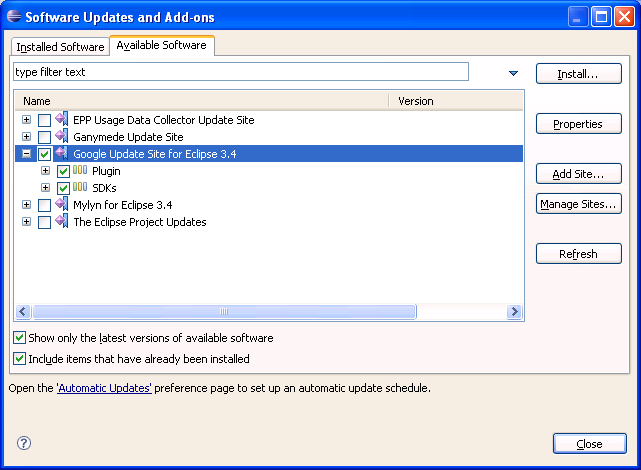This screenshot has height=470, width=641.
Task: Open the filter view menu dropdown arrow
Action: click(513, 73)
